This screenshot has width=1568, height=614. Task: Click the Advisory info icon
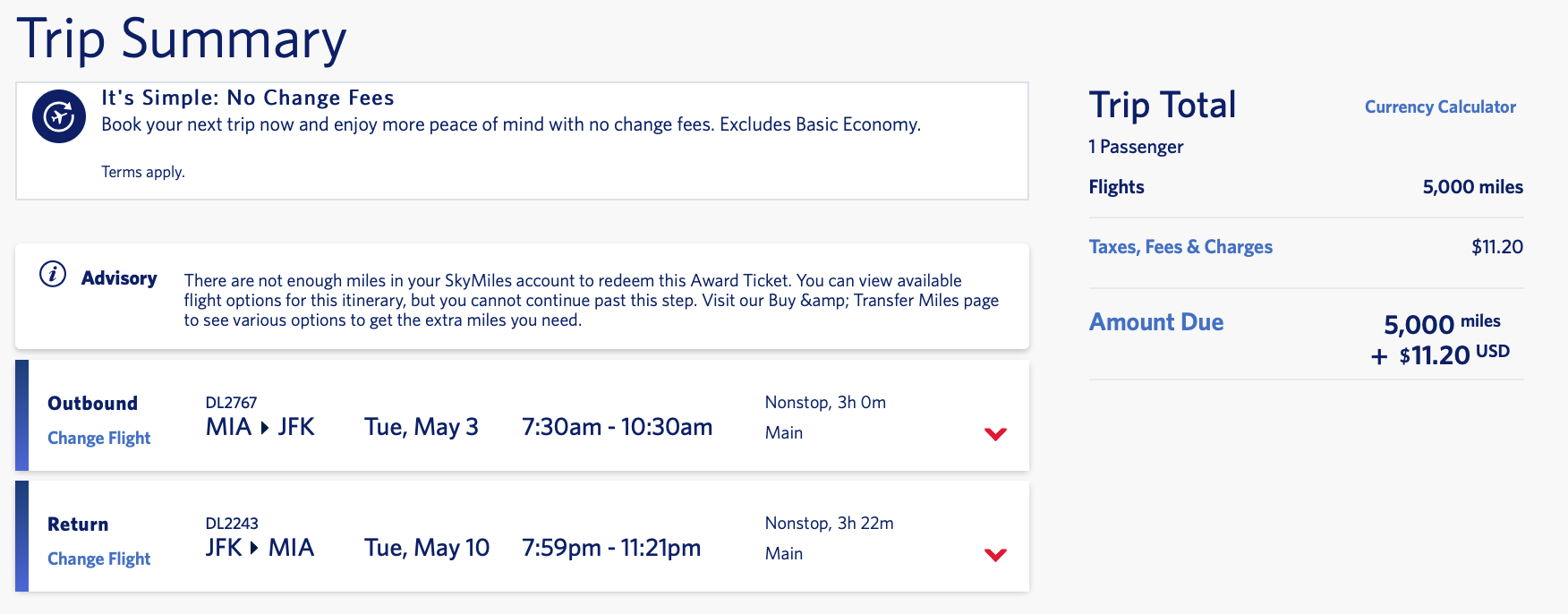53,274
